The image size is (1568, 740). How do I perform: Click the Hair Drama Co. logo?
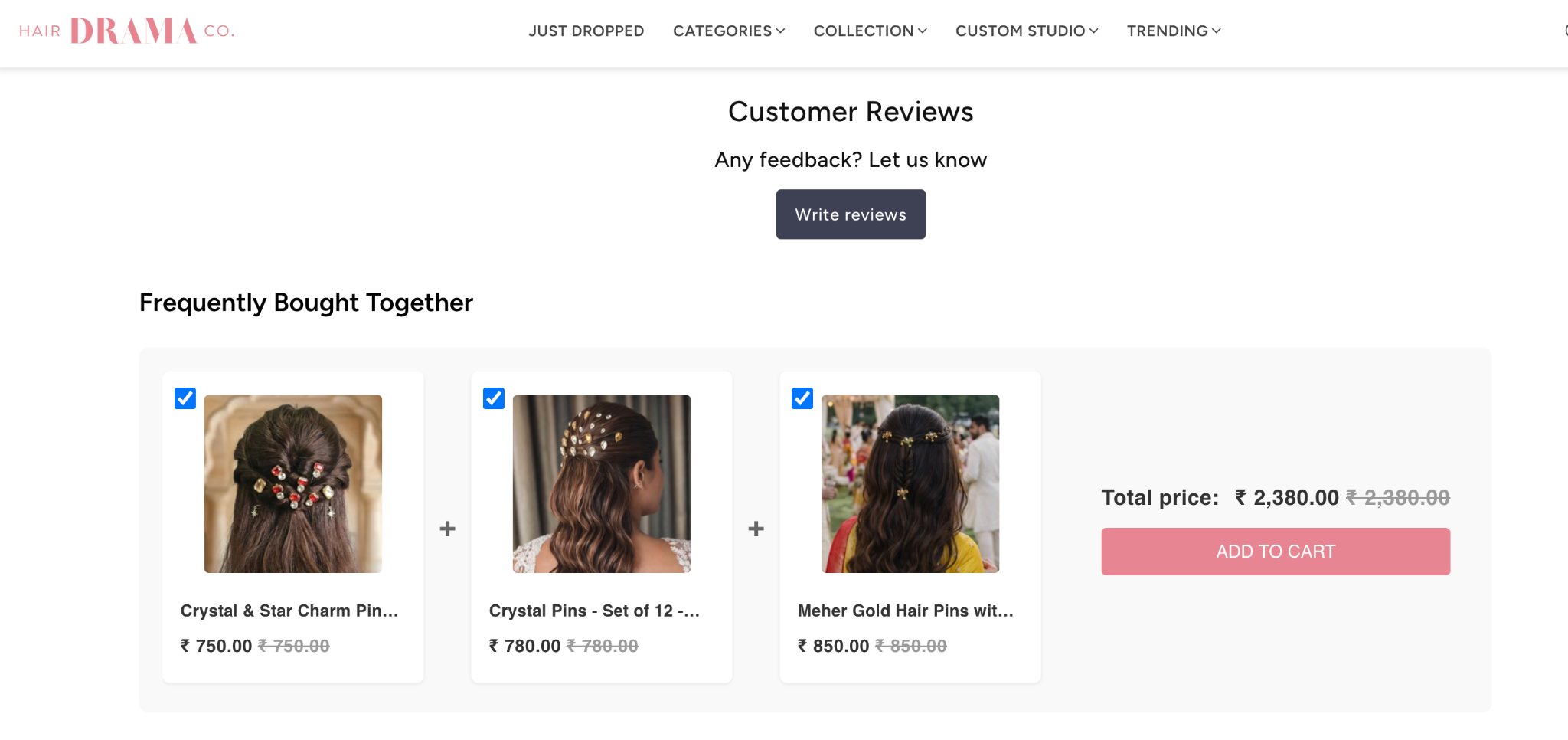(127, 31)
